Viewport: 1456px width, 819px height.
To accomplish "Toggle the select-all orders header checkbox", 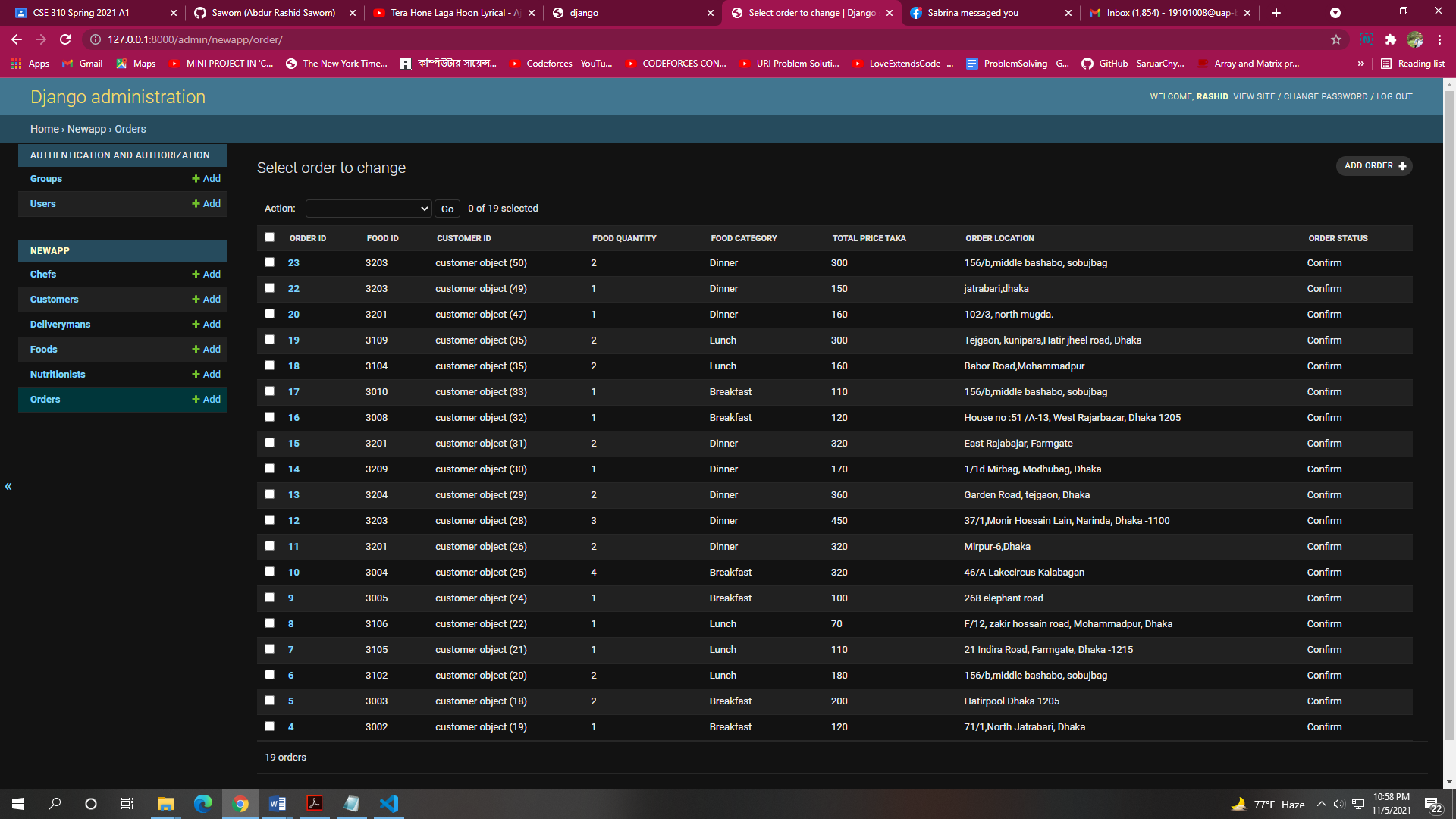I will (x=269, y=237).
